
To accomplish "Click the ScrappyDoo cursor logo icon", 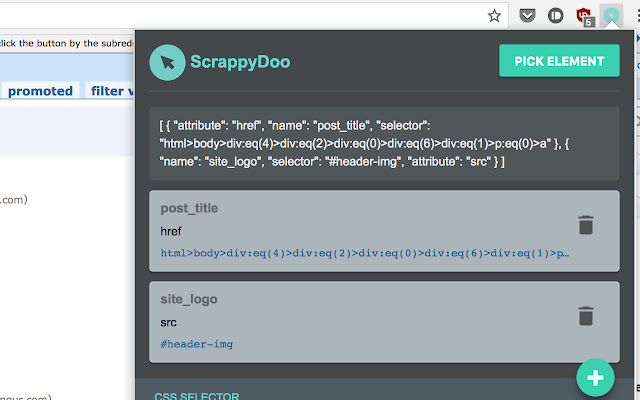I will [167, 62].
